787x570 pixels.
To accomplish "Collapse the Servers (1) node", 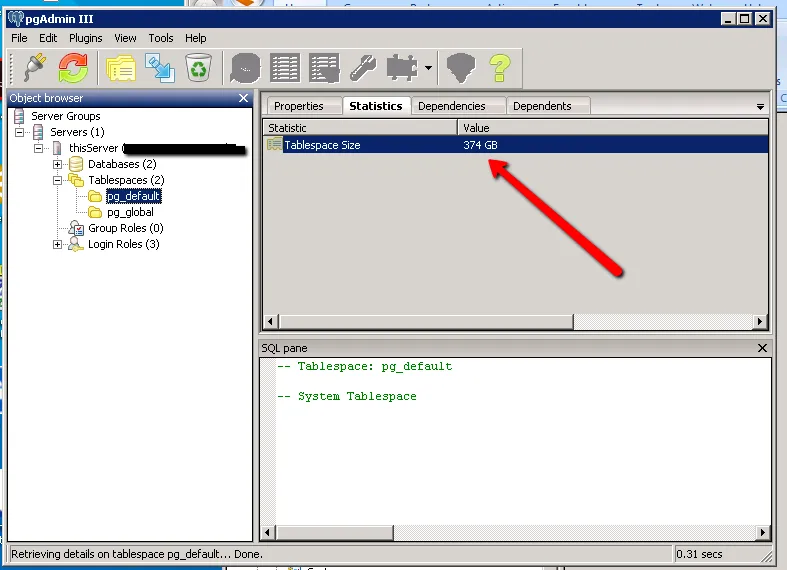I will [19, 132].
